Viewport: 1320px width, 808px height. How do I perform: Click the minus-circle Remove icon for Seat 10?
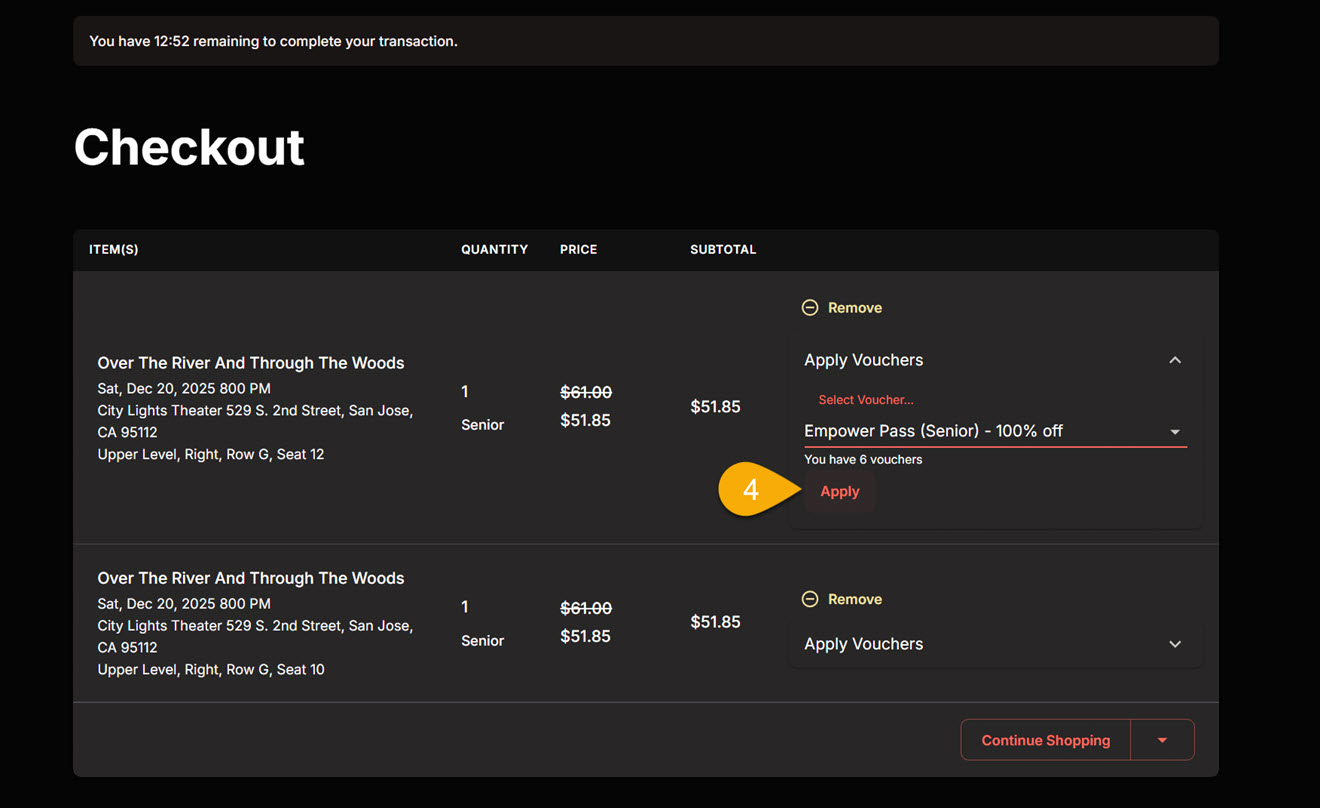coord(810,599)
